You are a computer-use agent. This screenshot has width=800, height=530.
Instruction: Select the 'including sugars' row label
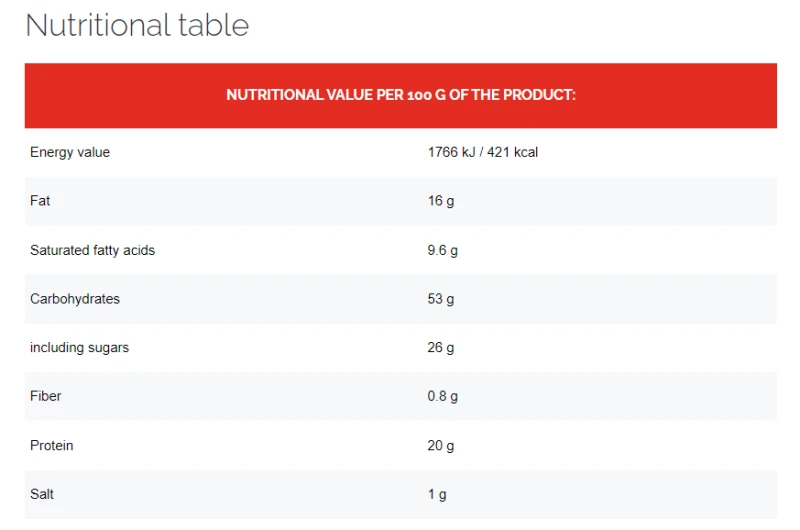click(79, 348)
